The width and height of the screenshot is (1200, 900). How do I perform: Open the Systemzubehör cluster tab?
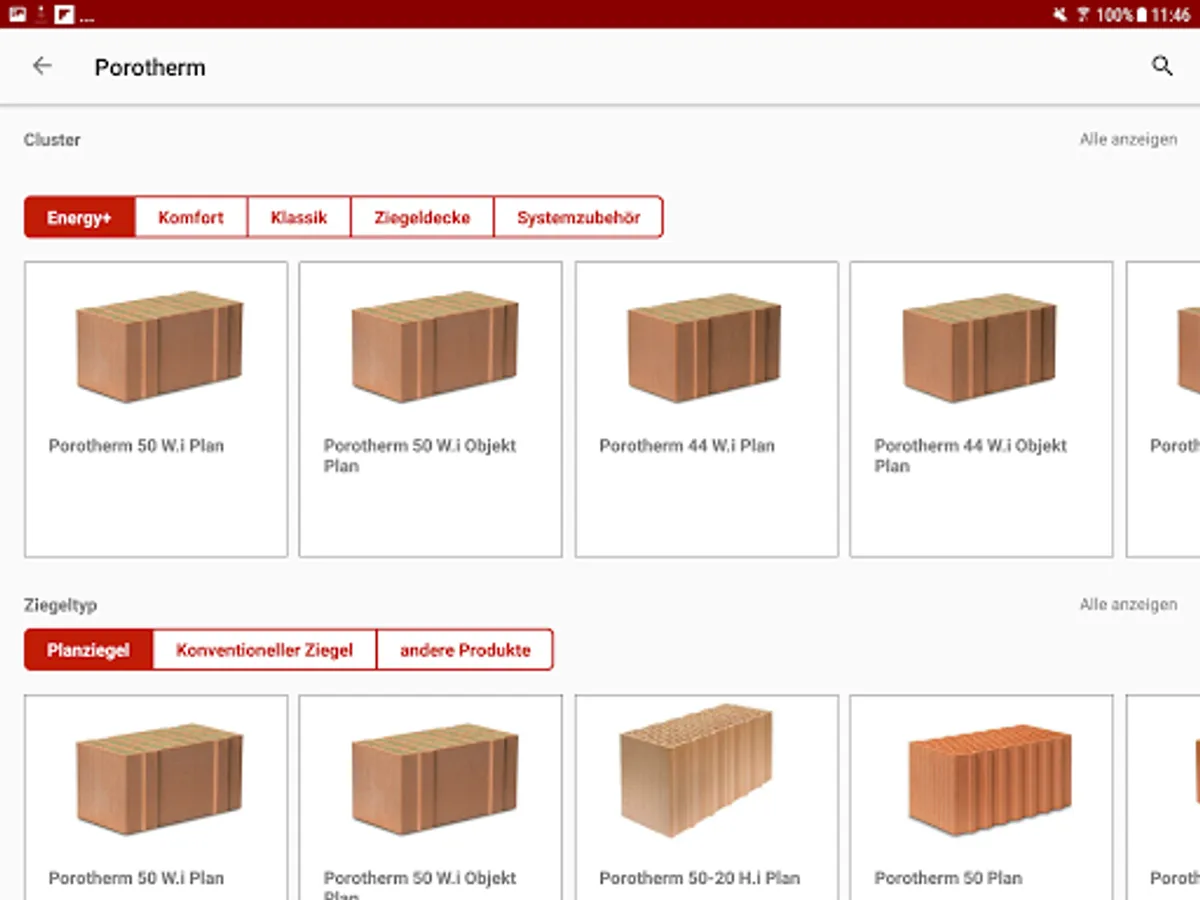point(578,217)
